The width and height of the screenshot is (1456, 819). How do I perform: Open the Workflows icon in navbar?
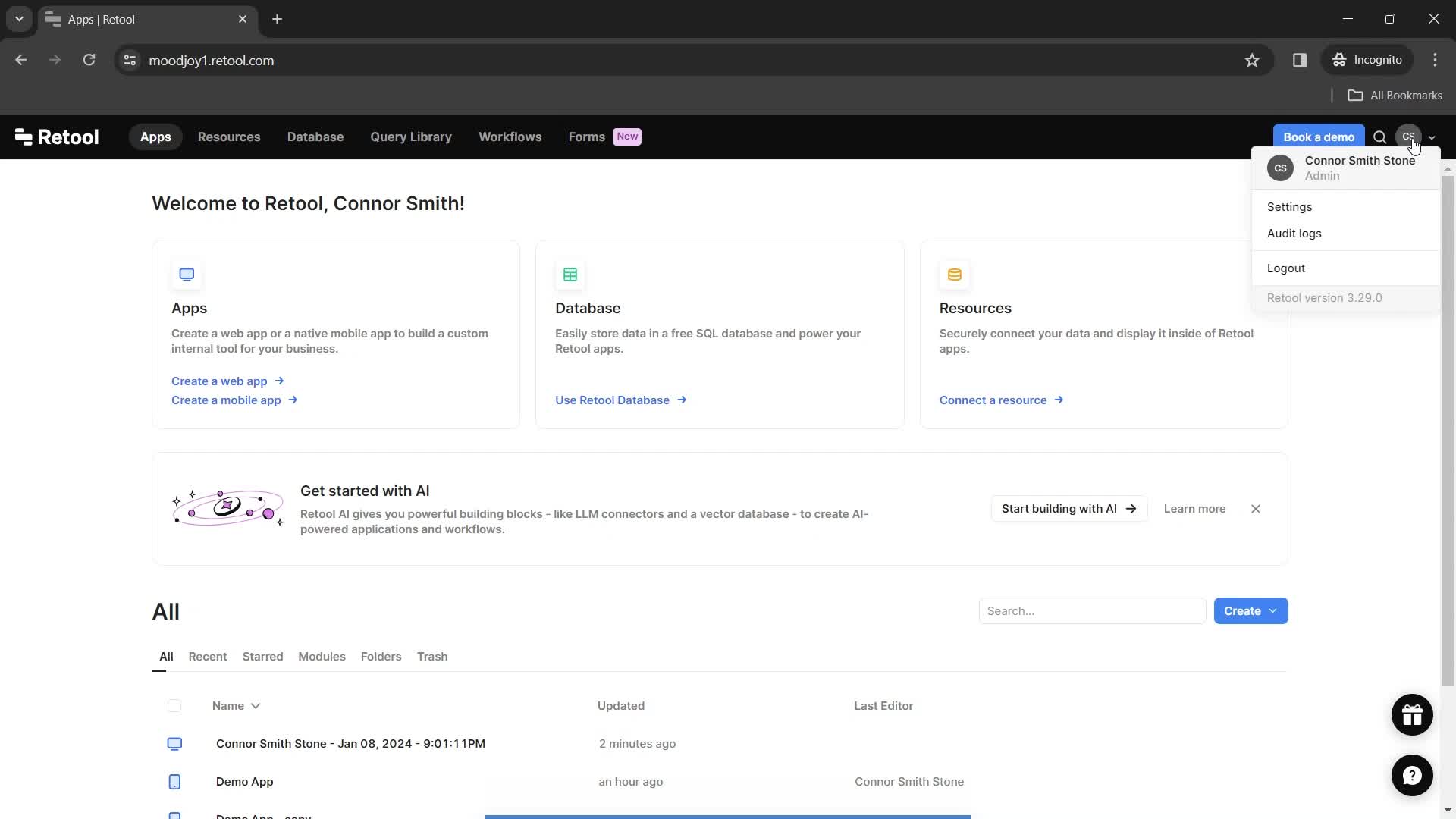510,136
